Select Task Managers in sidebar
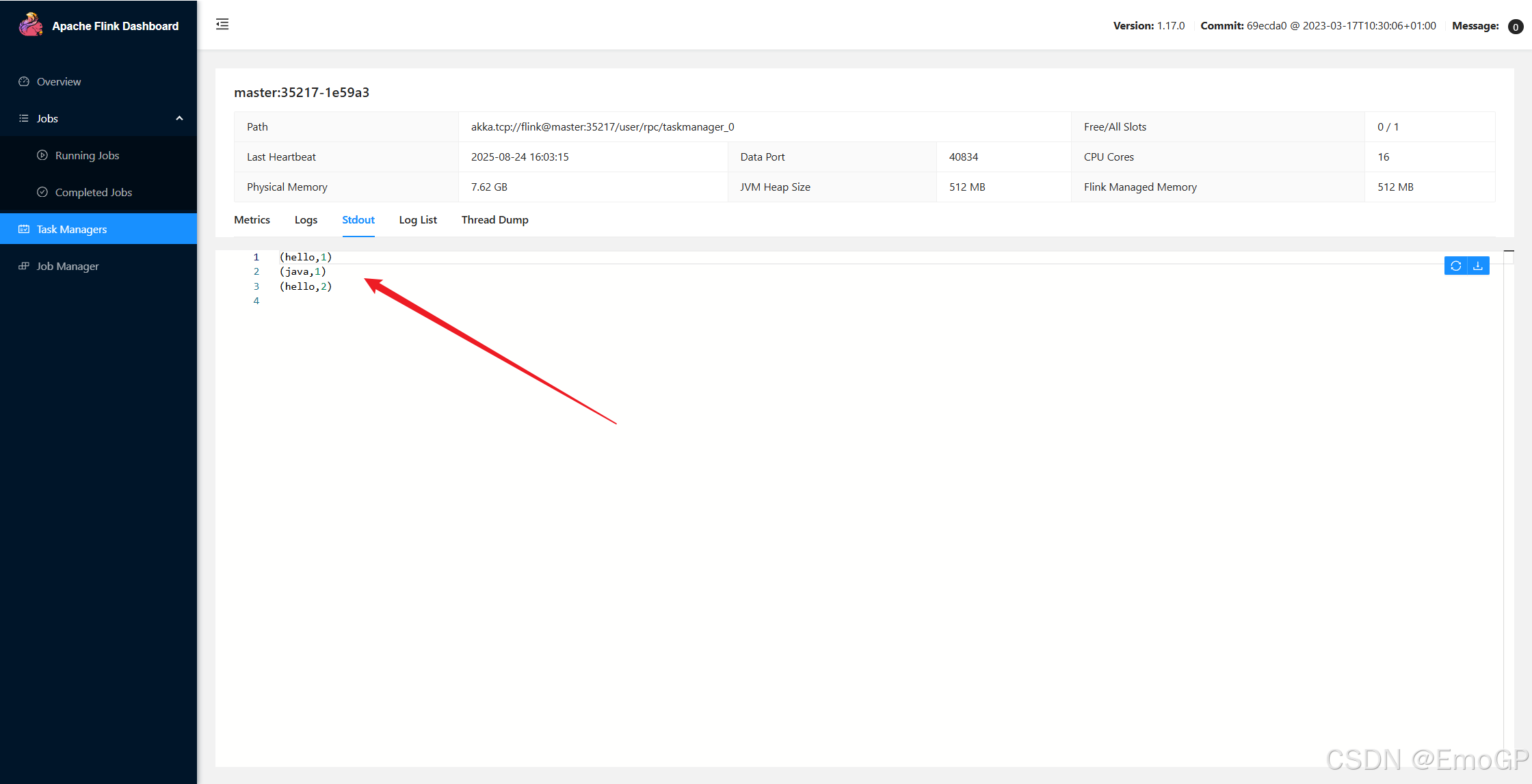1532x784 pixels. (98, 229)
